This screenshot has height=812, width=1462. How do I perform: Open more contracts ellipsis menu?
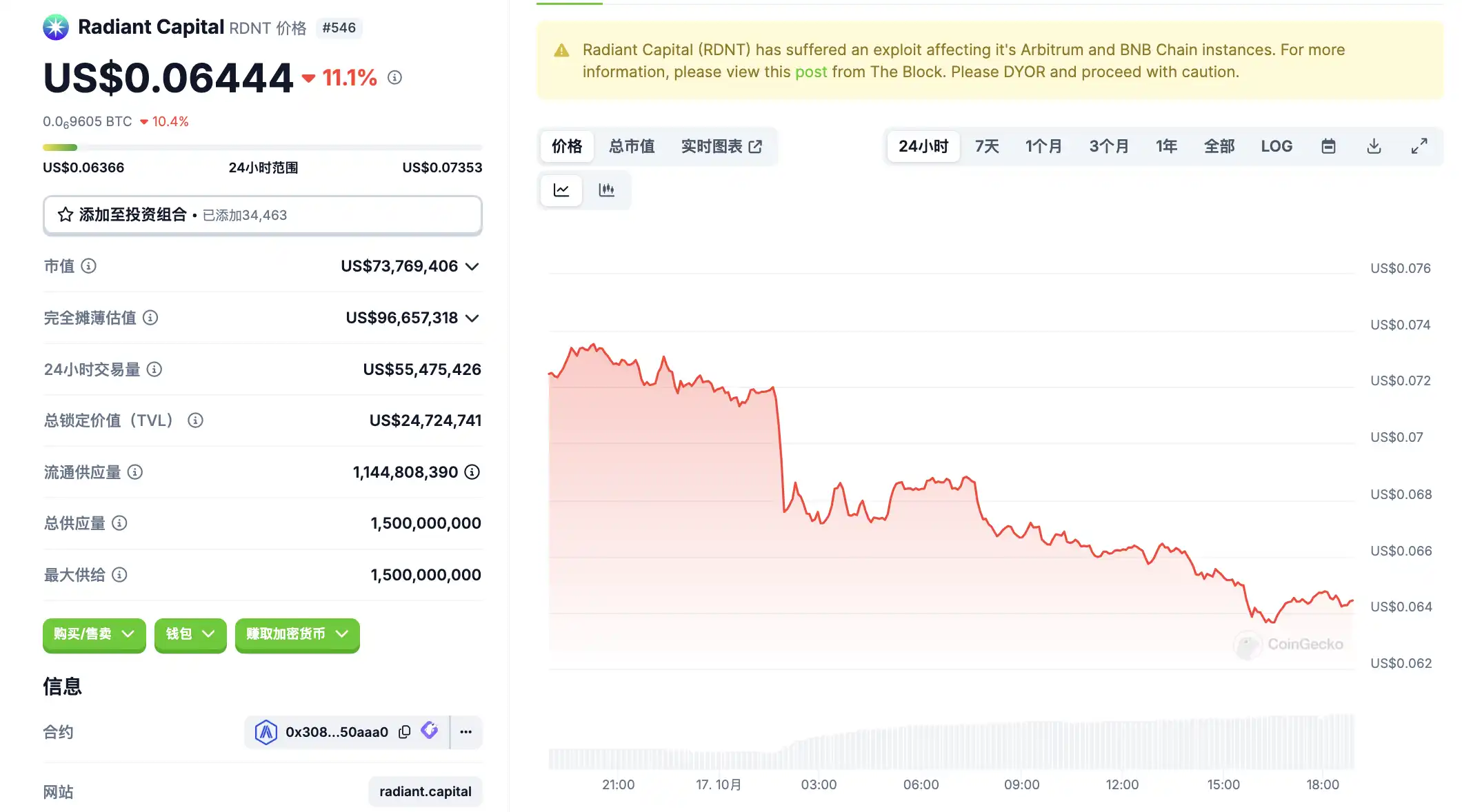[x=466, y=732]
